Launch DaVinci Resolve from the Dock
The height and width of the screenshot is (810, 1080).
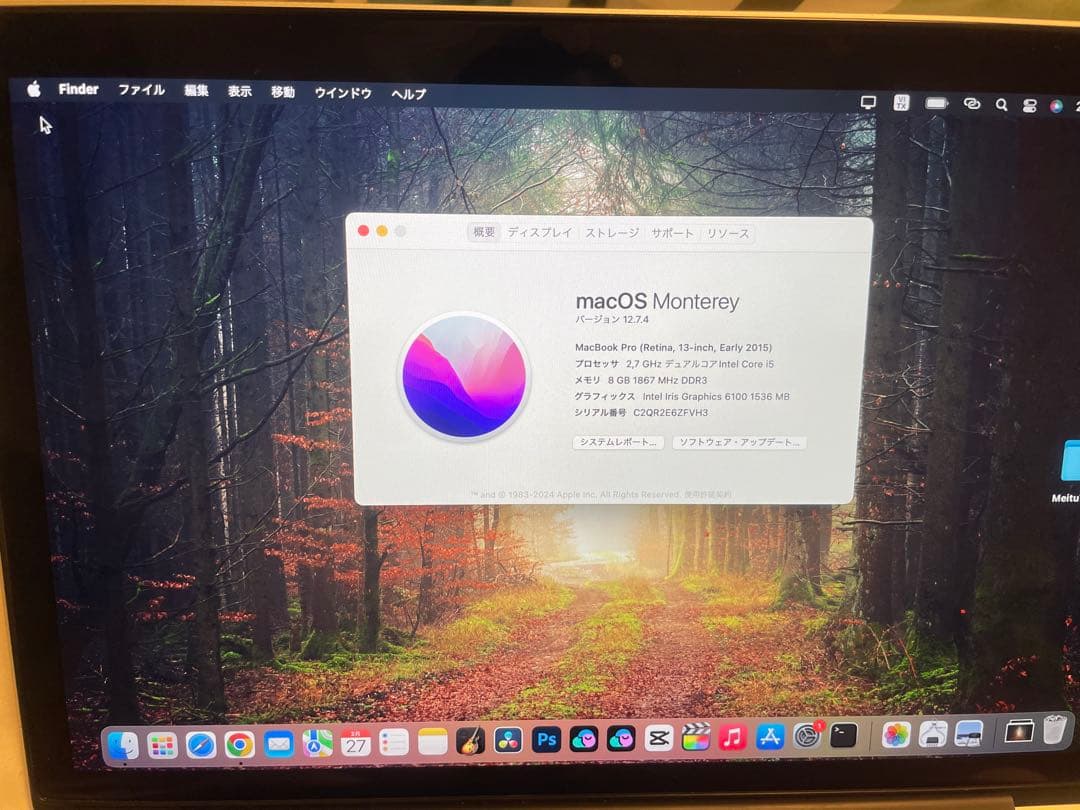tap(509, 740)
